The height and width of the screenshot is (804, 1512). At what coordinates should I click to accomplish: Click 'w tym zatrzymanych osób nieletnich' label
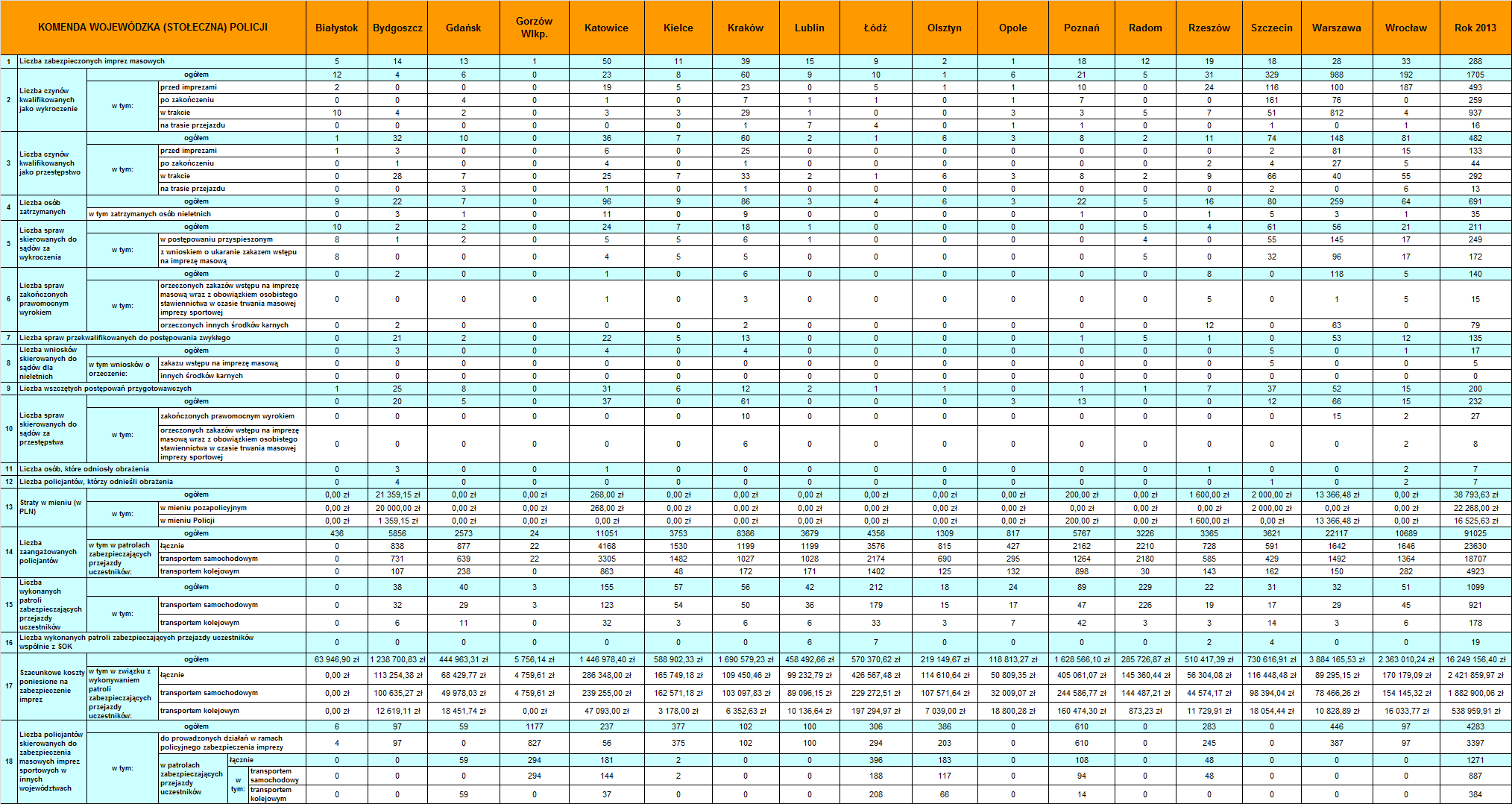click(196, 214)
